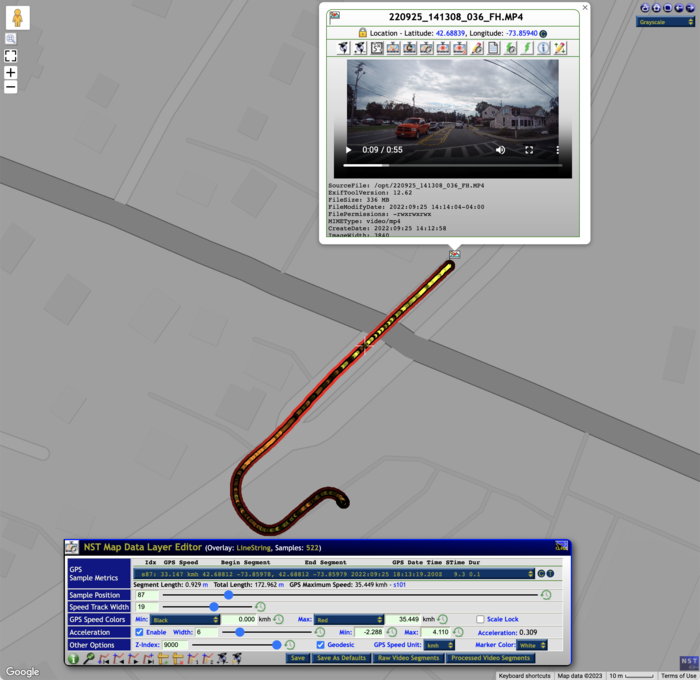Screen dimensions: 700x680
Task: Toggle fullscreen map view
Action: pyautogui.click(x=10, y=56)
